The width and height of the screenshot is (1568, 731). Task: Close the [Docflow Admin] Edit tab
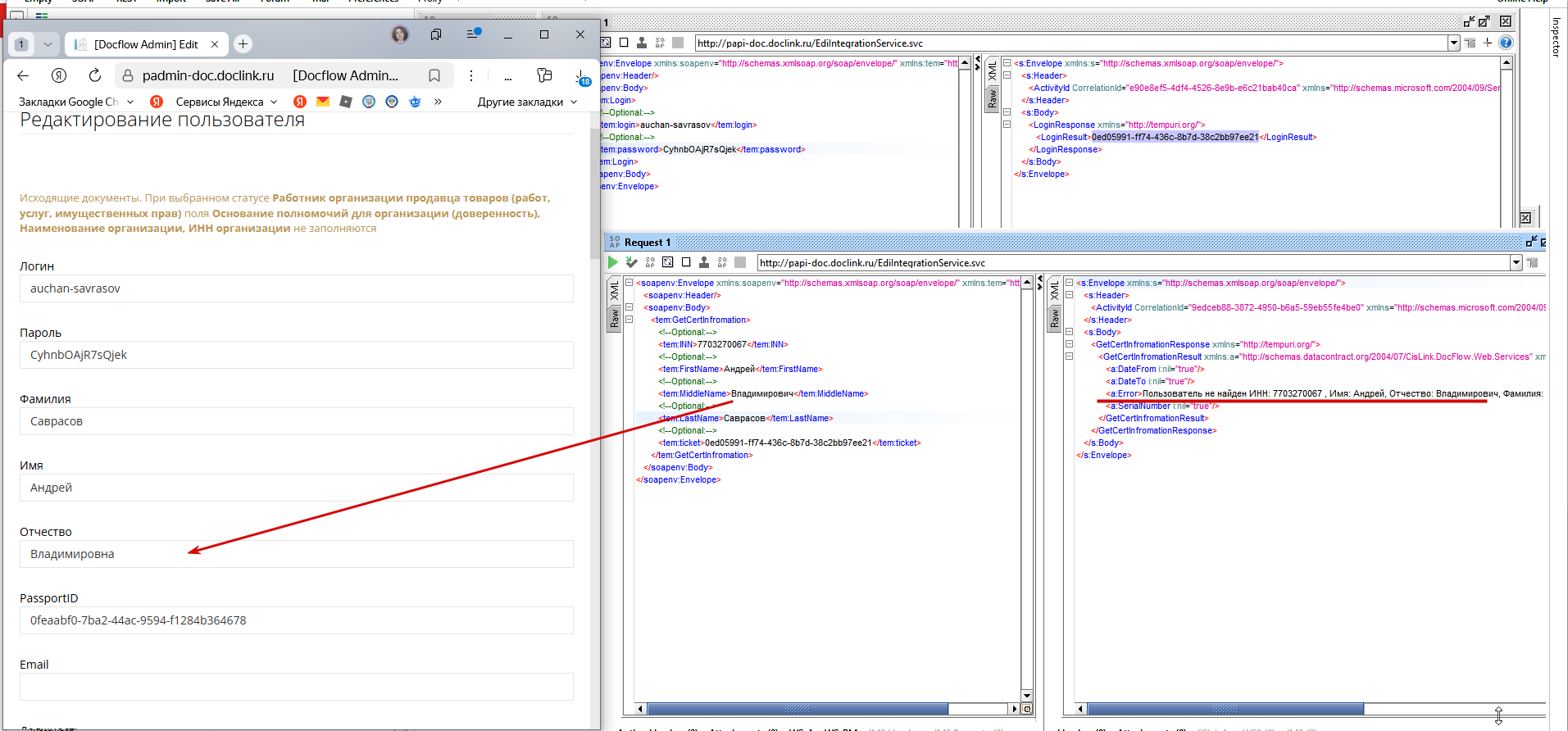[215, 44]
